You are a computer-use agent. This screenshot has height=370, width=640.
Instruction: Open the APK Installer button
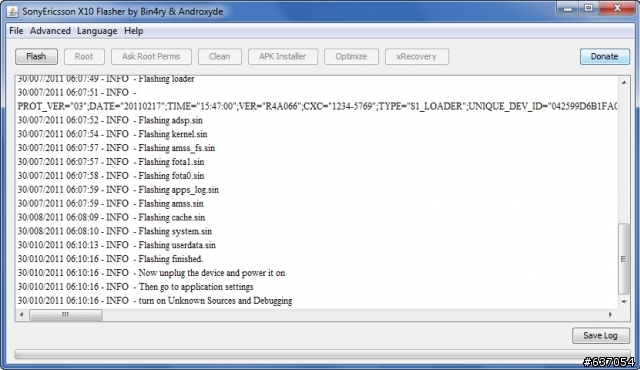point(282,56)
